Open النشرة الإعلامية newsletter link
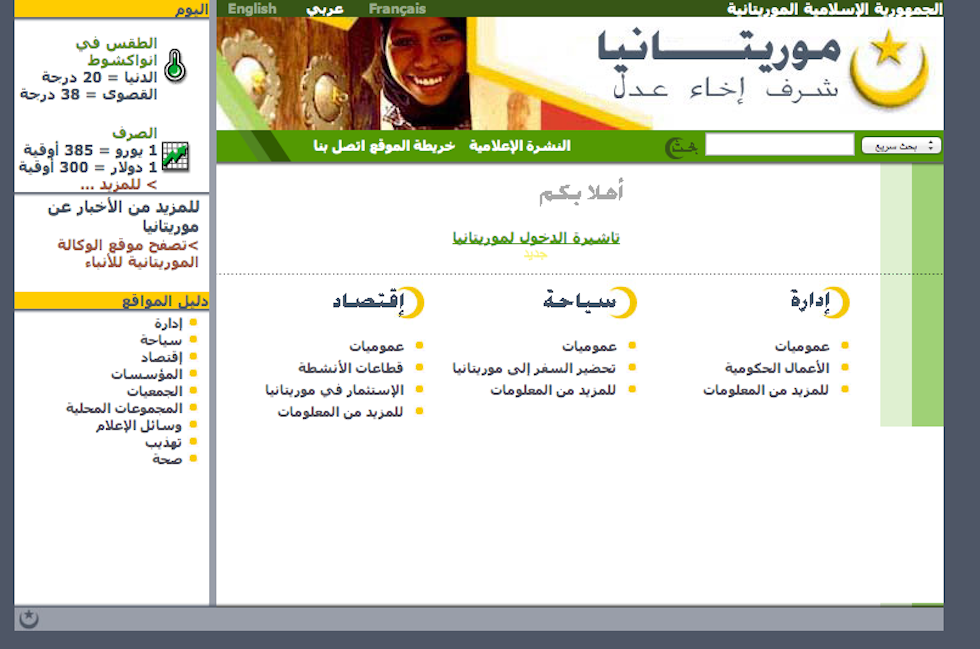Screen dimensions: 980x649 tap(520, 146)
